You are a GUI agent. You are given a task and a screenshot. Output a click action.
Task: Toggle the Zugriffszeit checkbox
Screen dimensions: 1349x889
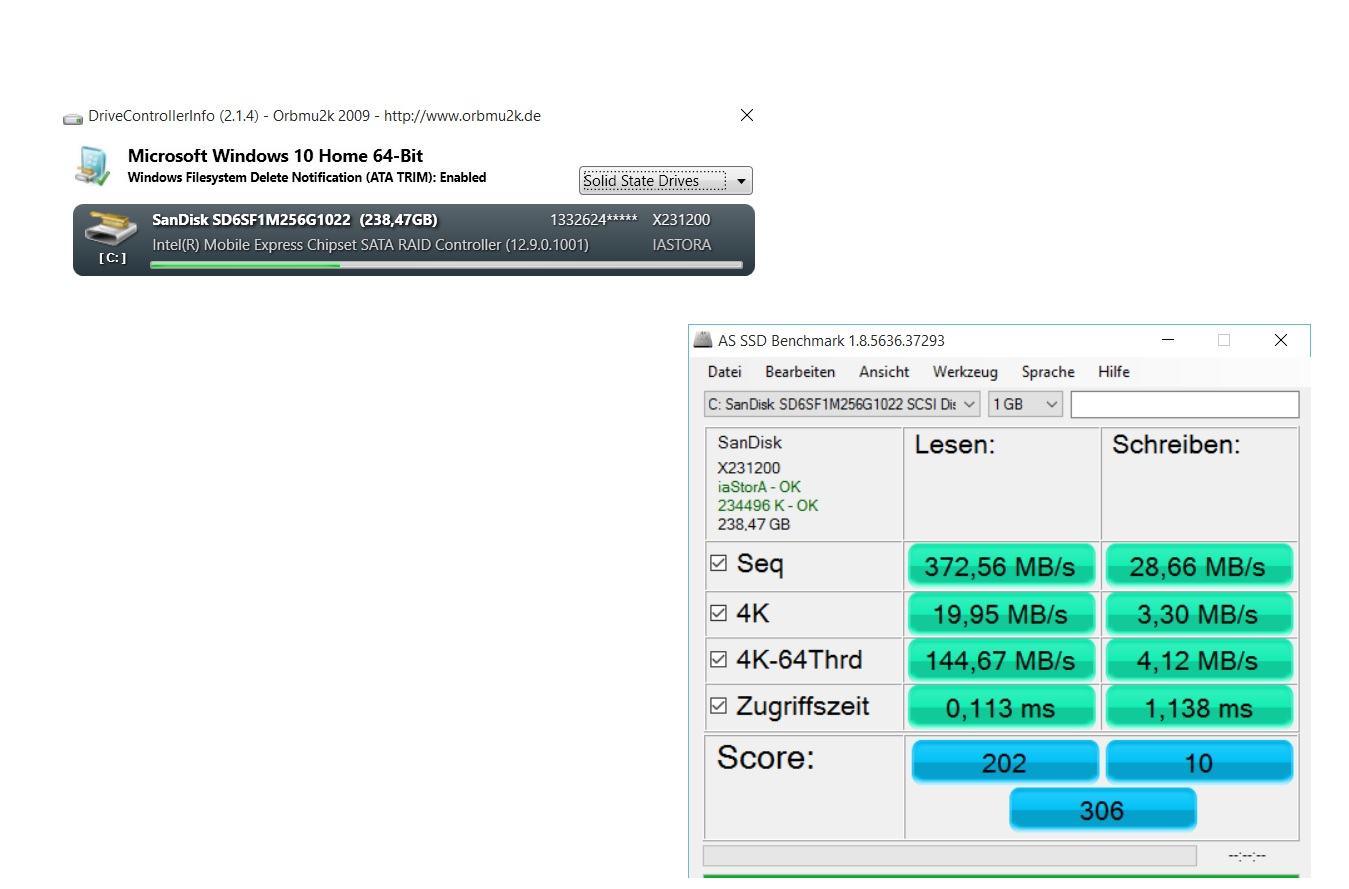(x=718, y=706)
